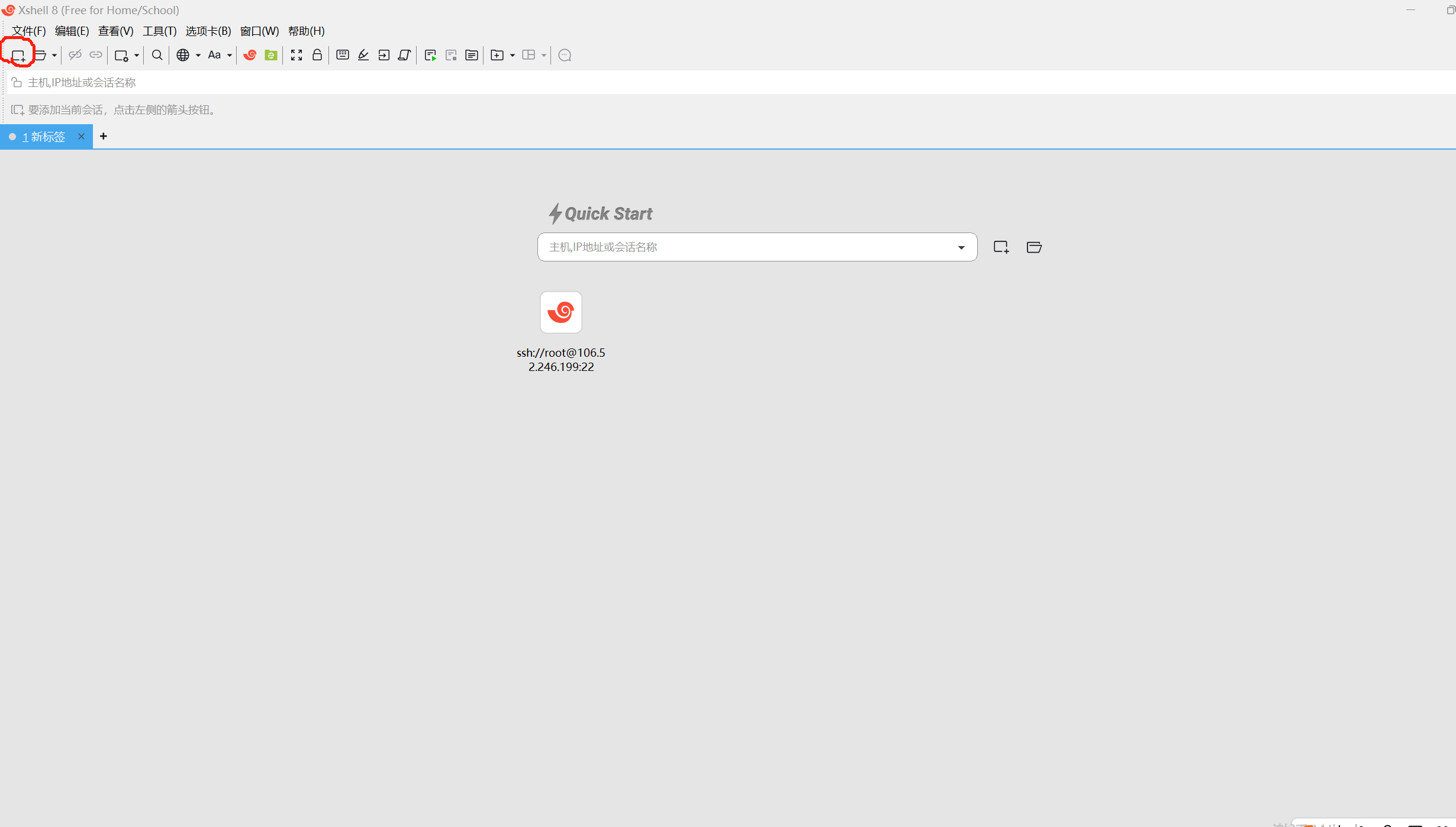Open the Quick Start host dropdown arrow
1456x827 pixels.
pos(961,247)
